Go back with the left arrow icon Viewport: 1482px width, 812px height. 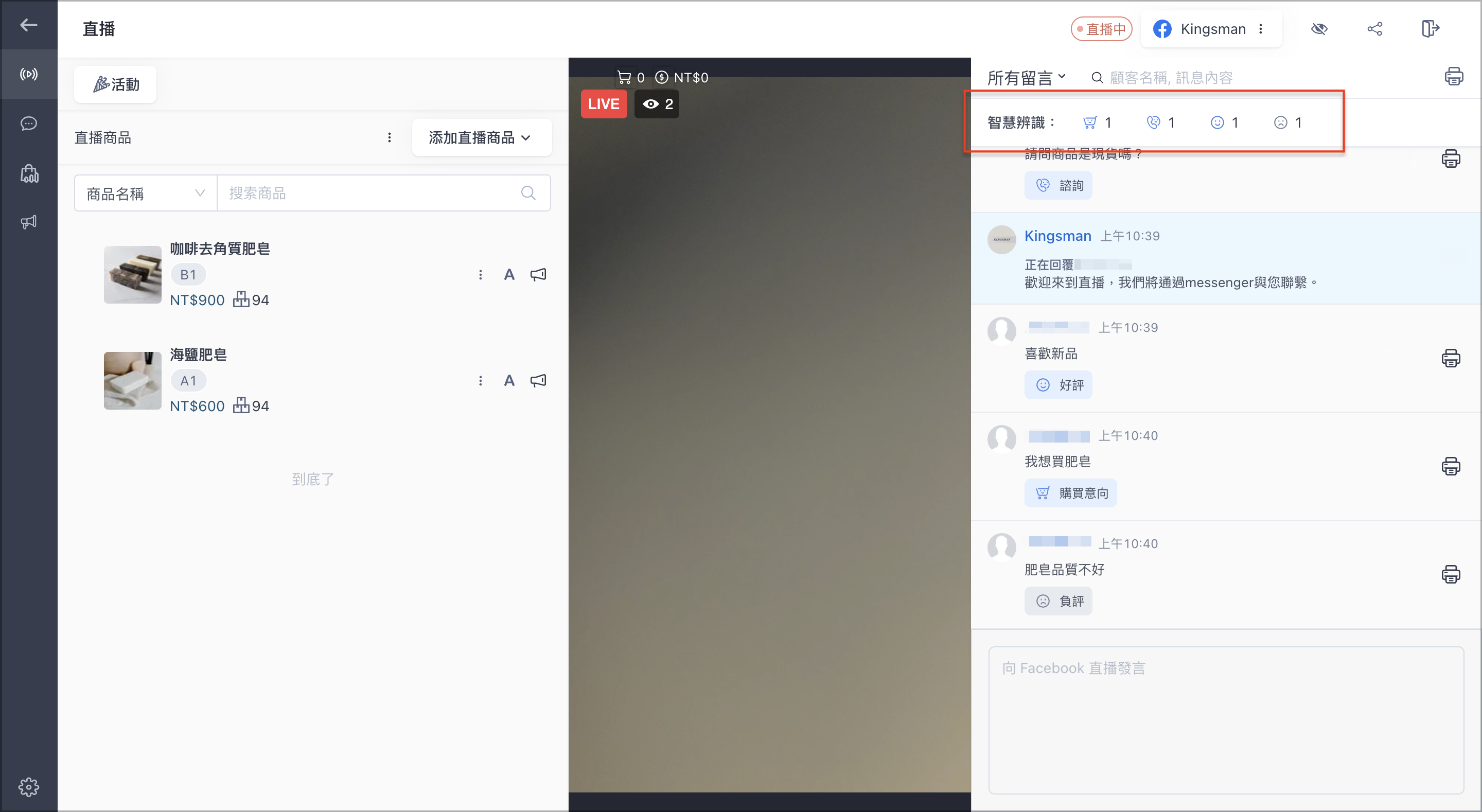click(28, 25)
